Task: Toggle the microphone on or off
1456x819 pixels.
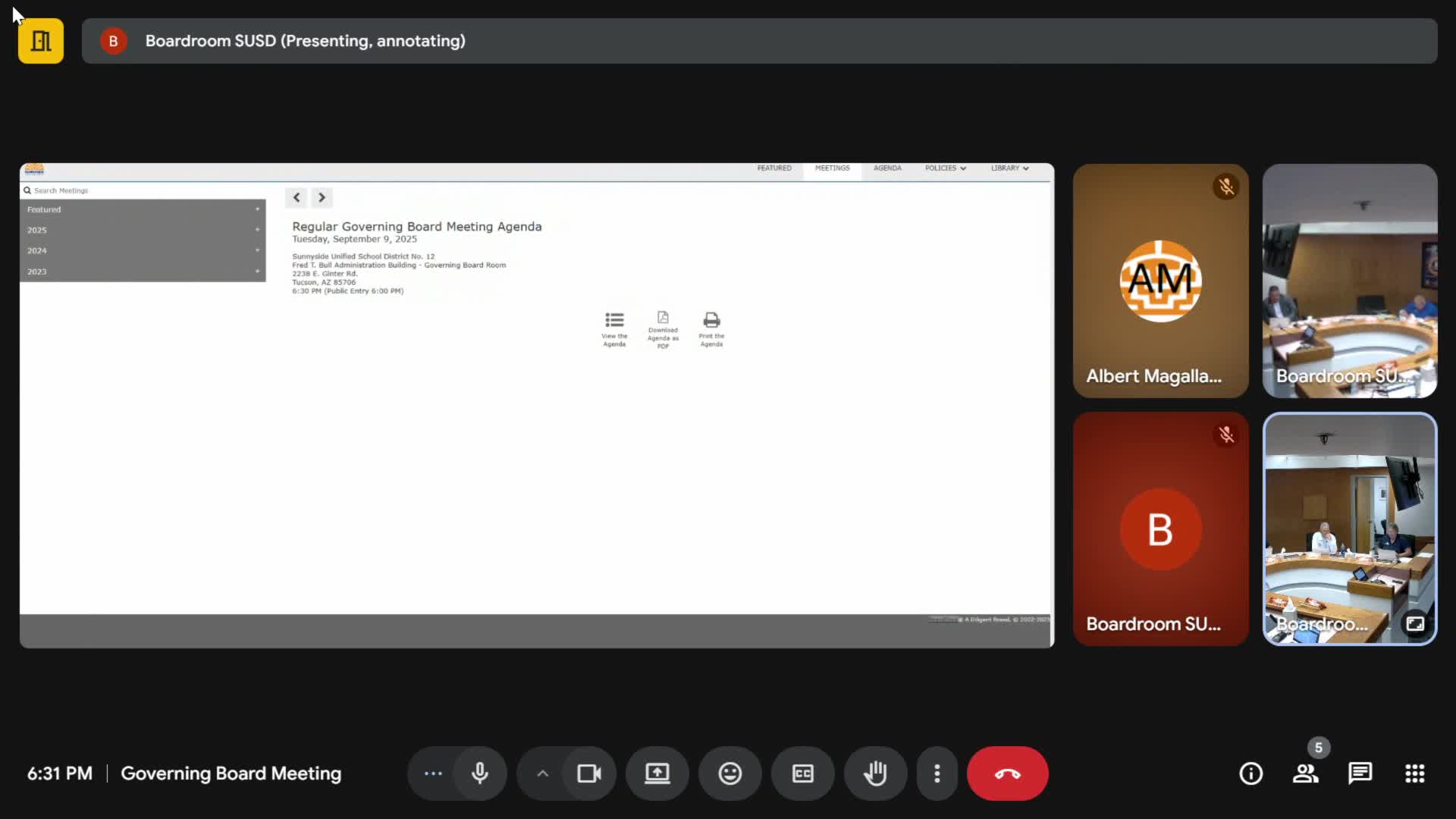Action: coord(479,773)
